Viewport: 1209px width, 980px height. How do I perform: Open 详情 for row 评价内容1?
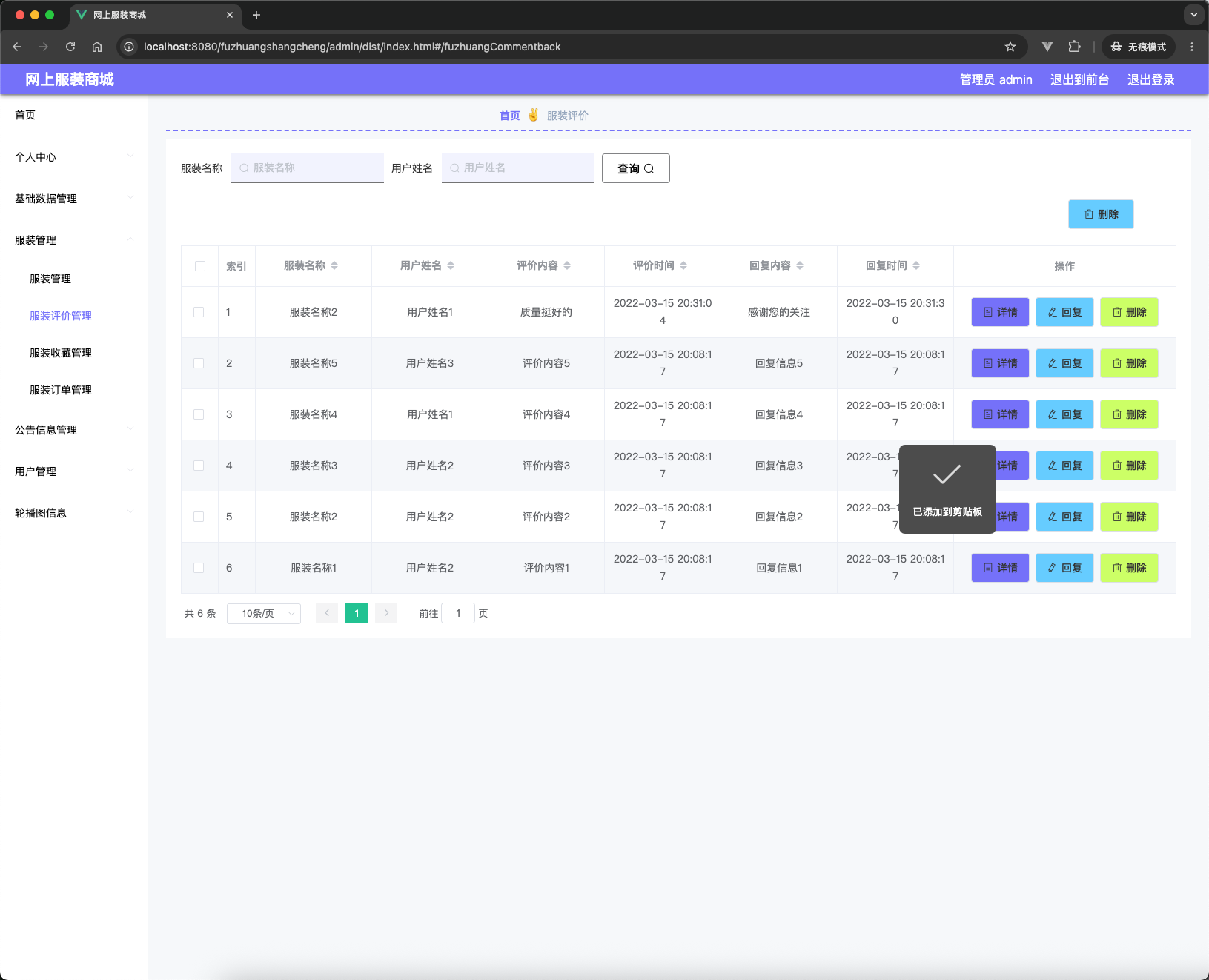point(1000,568)
